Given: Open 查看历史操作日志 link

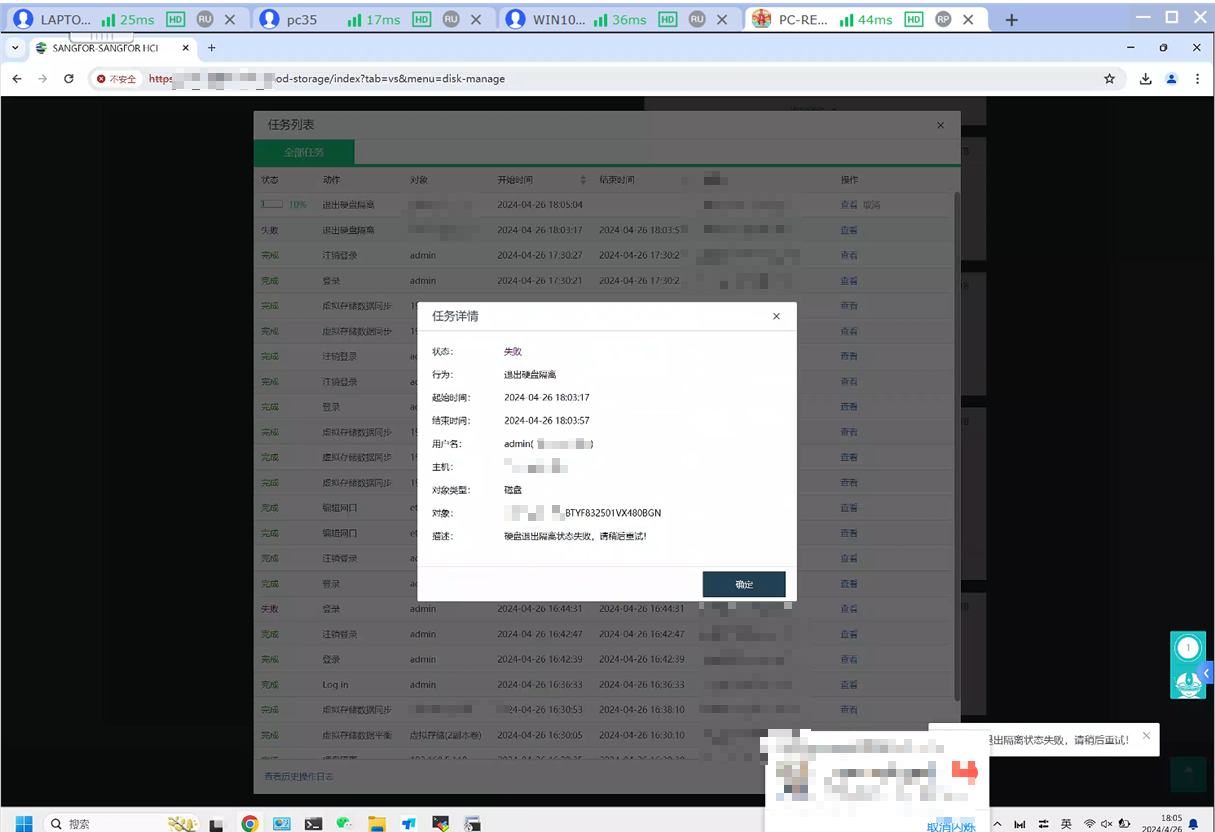Looking at the screenshot, I should click(298, 776).
